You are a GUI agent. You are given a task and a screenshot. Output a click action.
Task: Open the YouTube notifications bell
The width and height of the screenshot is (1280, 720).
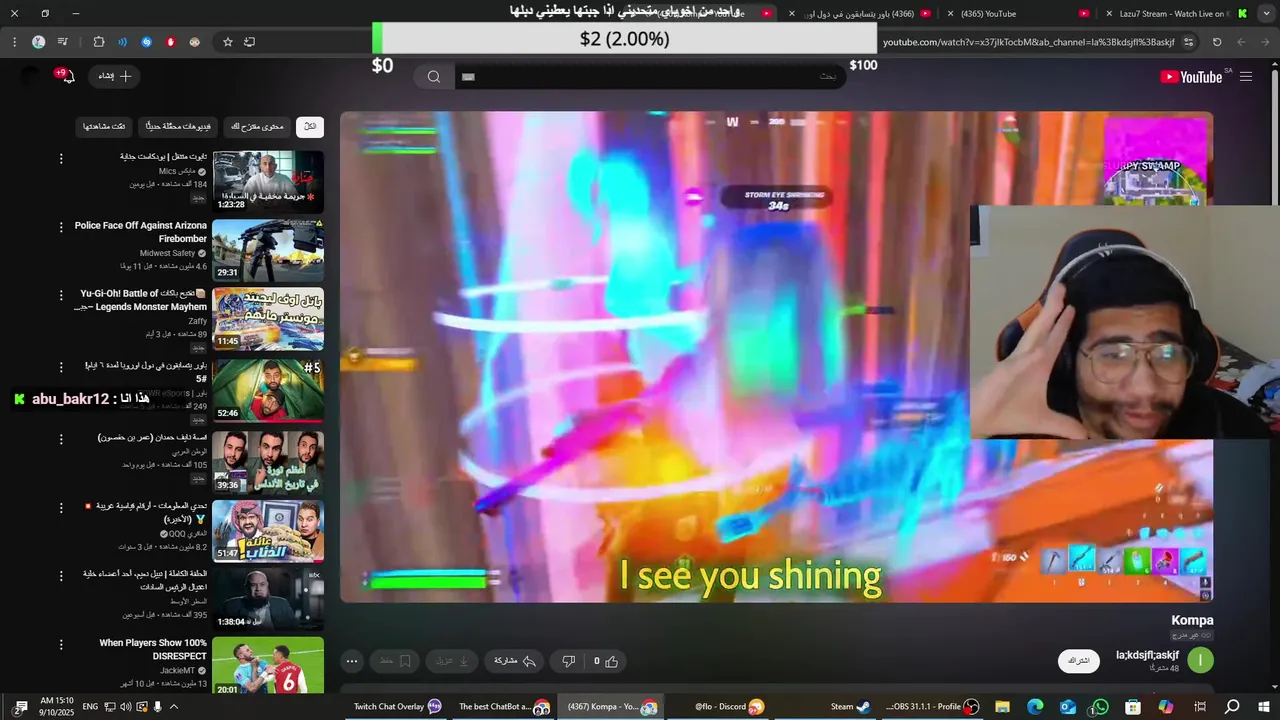(67, 76)
